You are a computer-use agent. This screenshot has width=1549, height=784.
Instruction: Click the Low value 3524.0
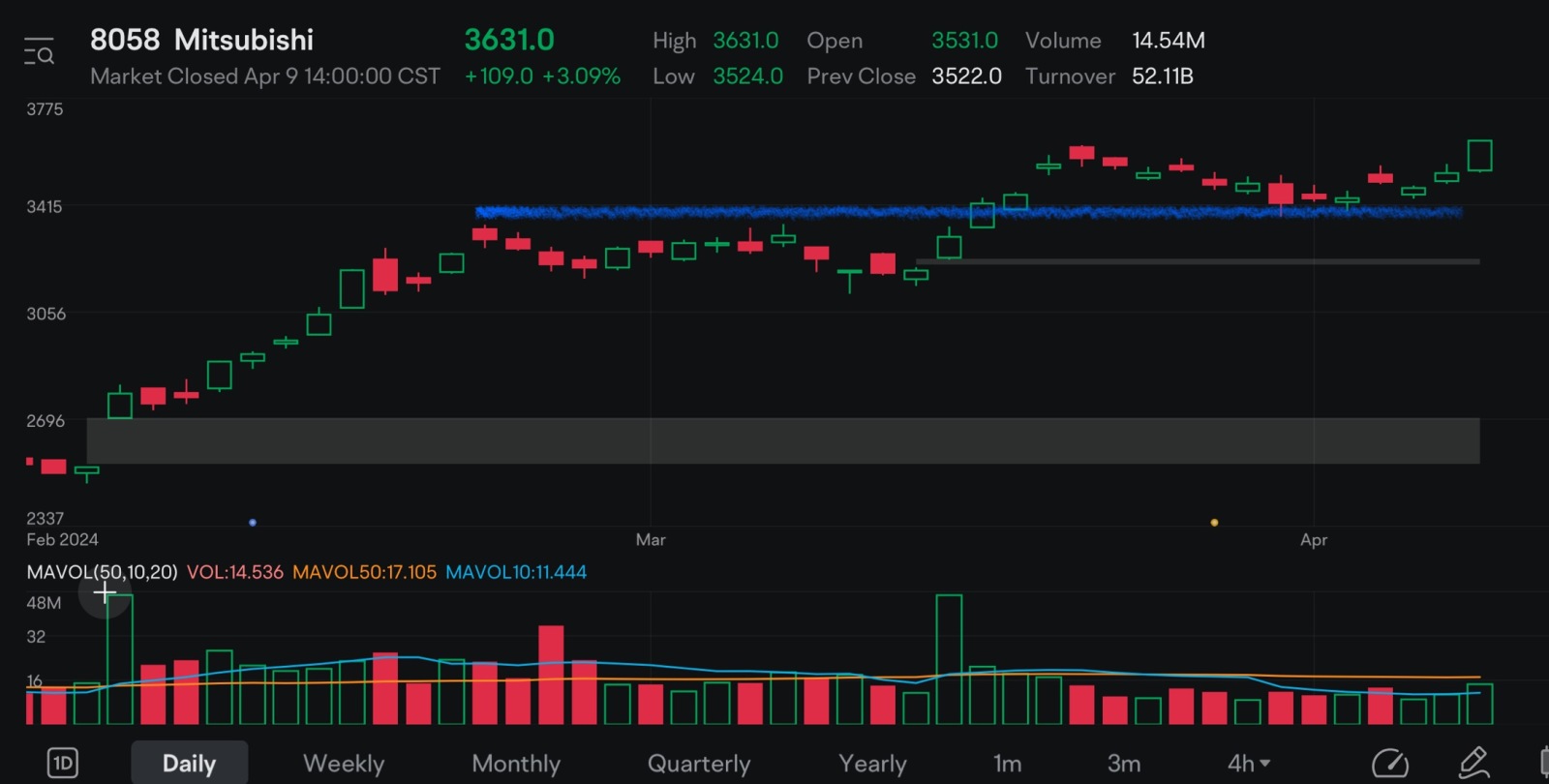(747, 76)
